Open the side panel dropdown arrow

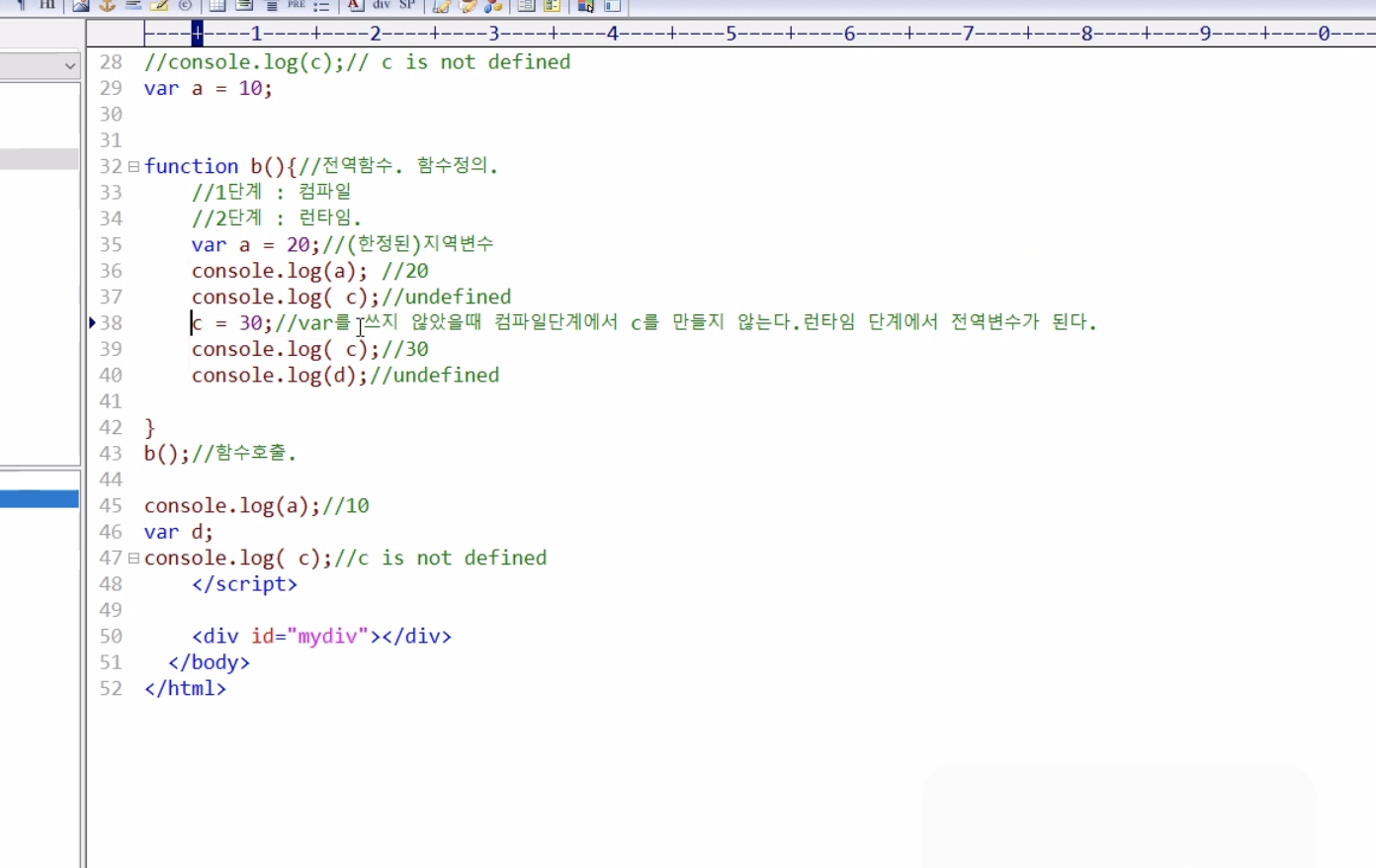[69, 66]
